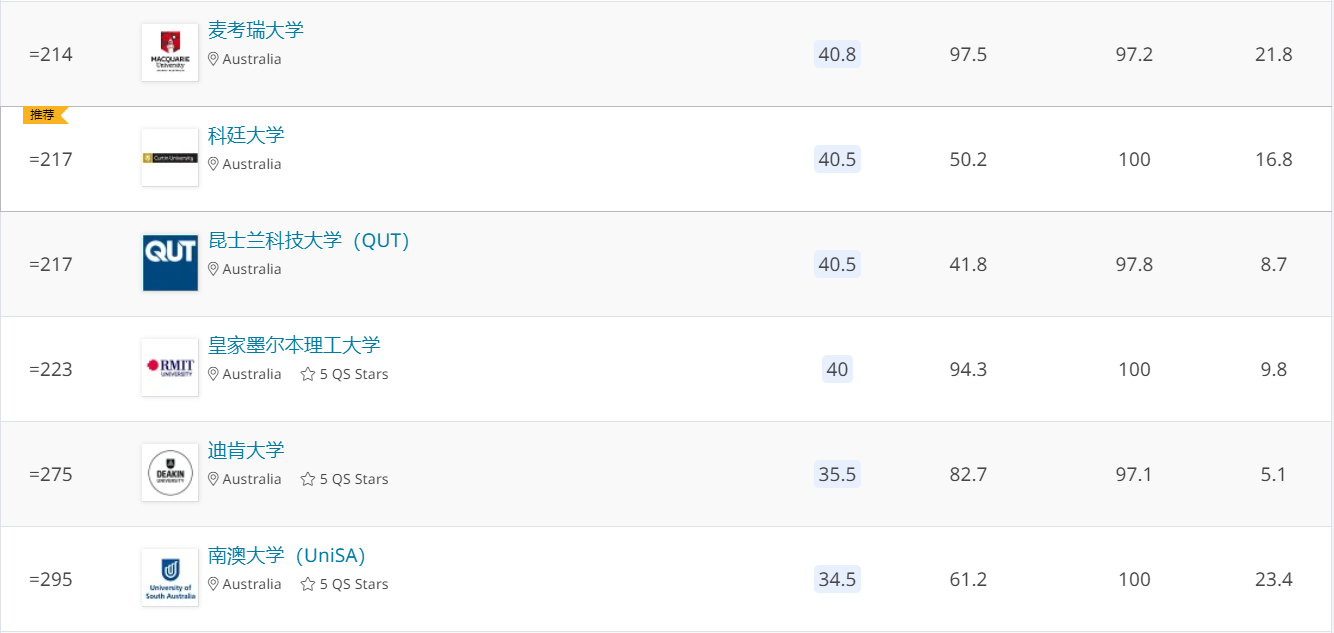The width and height of the screenshot is (1334, 633).
Task: Click the location pin under 科廷大学
Action: 213,164
